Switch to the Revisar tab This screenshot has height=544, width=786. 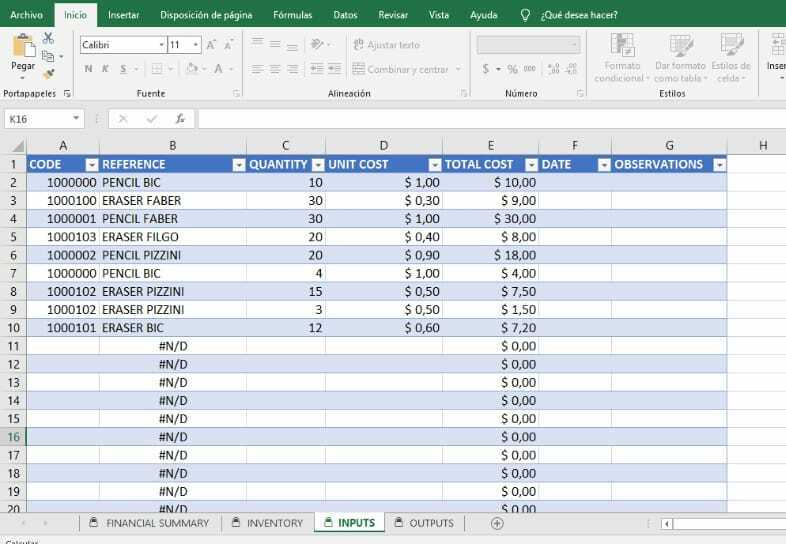(393, 15)
